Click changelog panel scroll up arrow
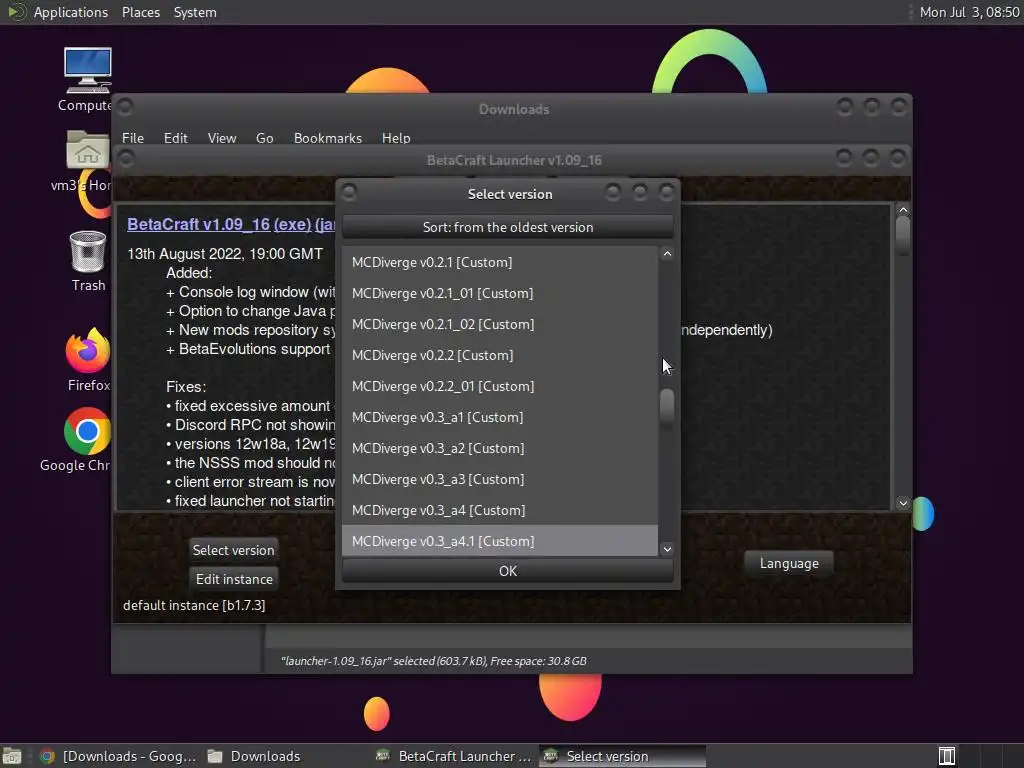Image resolution: width=1024 pixels, height=768 pixels. coord(903,210)
